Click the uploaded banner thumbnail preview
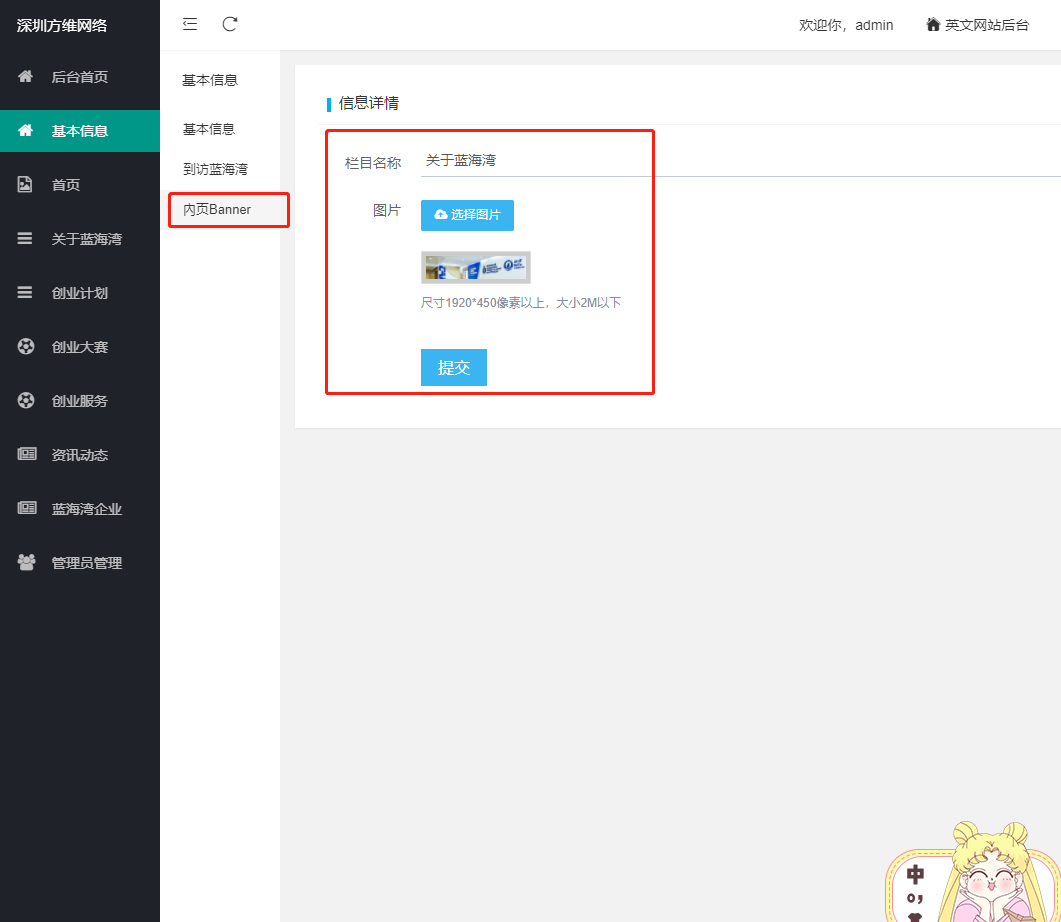The width and height of the screenshot is (1061, 922). [475, 268]
